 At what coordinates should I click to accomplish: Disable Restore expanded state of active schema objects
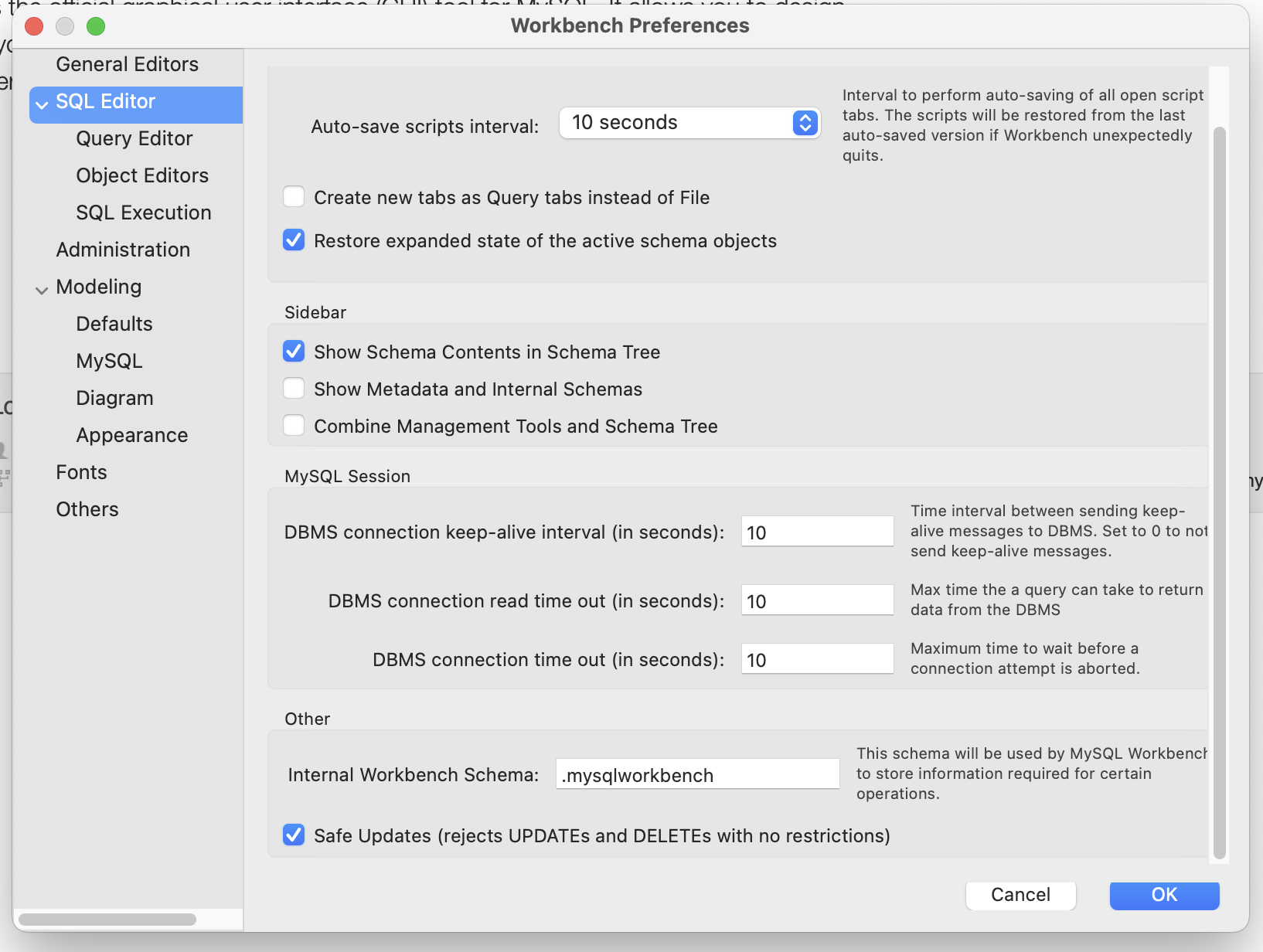pos(294,240)
